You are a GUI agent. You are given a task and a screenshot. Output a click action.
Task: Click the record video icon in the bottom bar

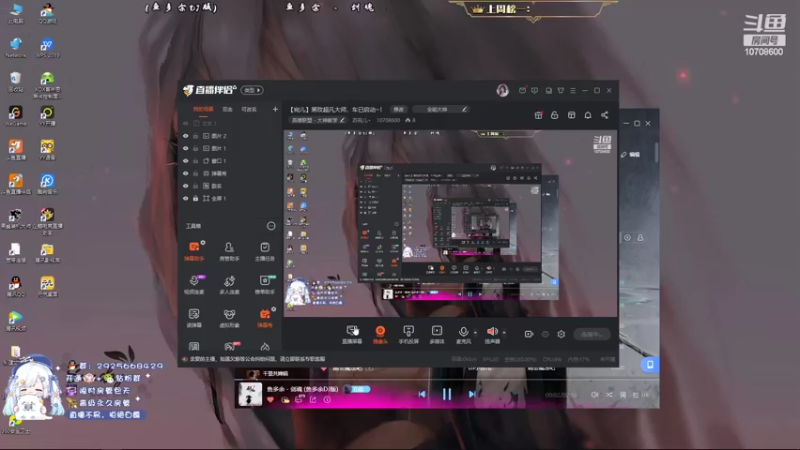(529, 334)
